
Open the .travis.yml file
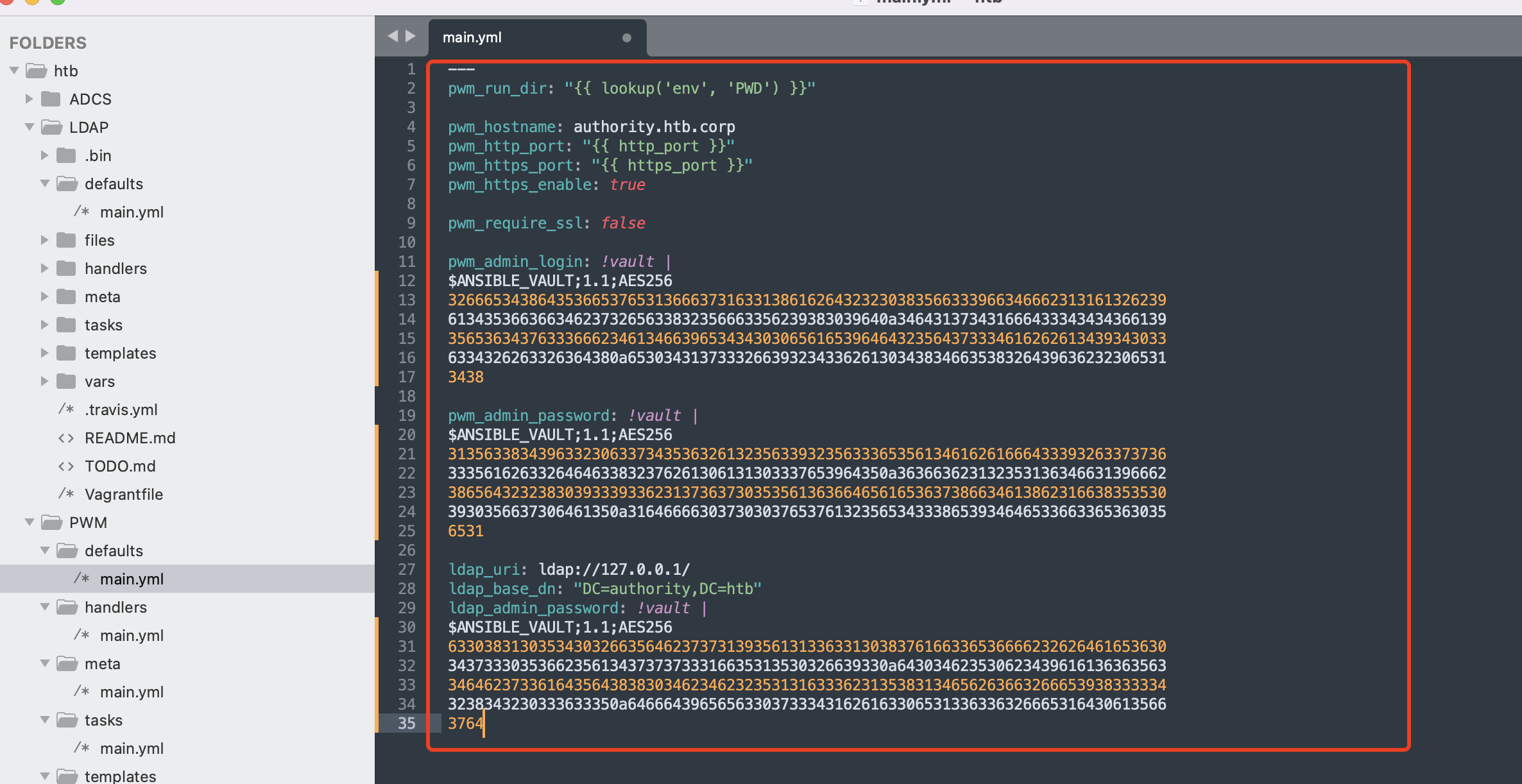click(121, 409)
